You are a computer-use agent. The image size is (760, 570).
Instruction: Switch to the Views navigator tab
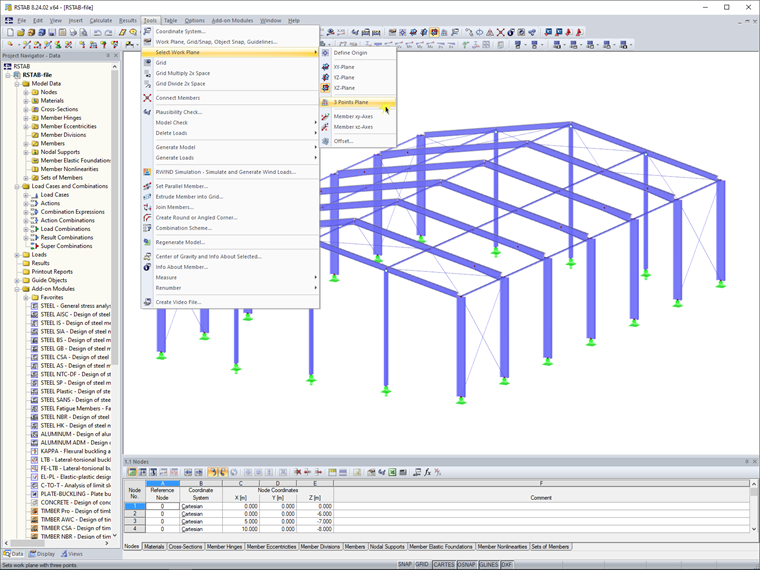click(x=72, y=554)
